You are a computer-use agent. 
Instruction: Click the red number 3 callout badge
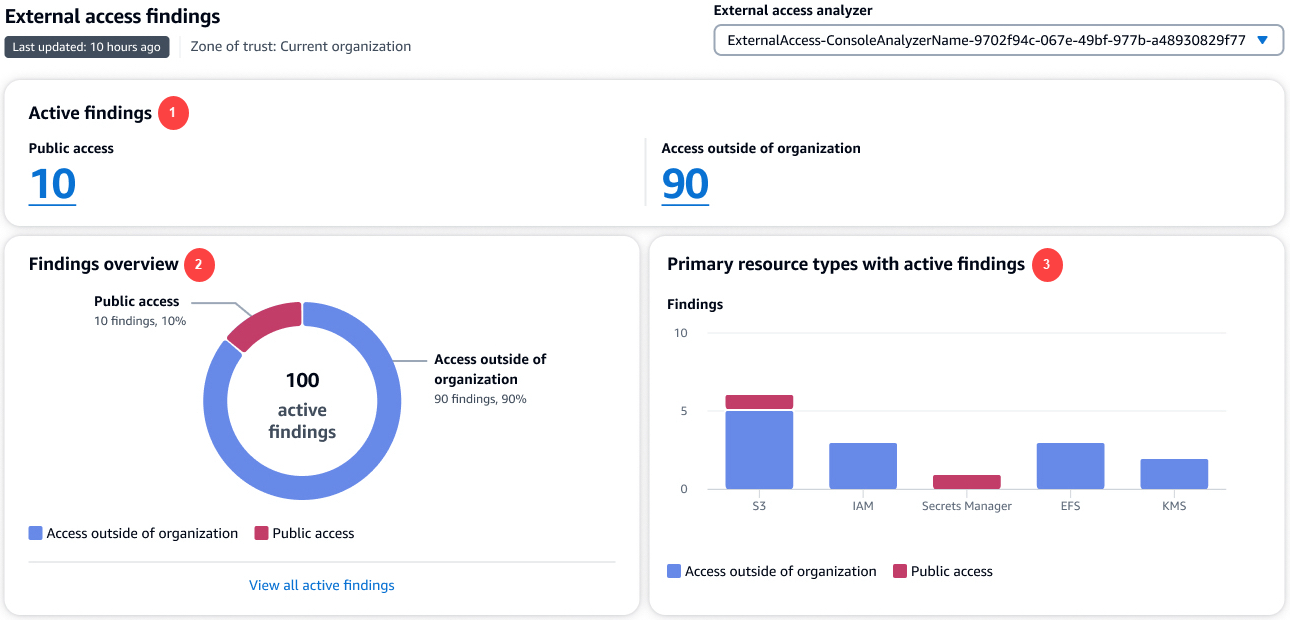point(1046,264)
